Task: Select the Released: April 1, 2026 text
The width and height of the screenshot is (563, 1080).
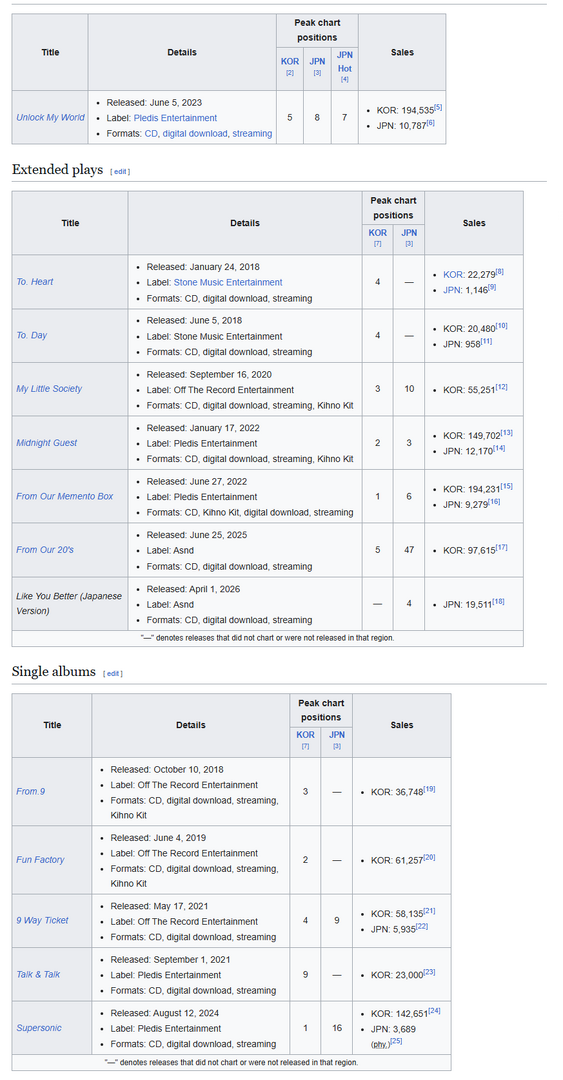Action: (x=194, y=589)
